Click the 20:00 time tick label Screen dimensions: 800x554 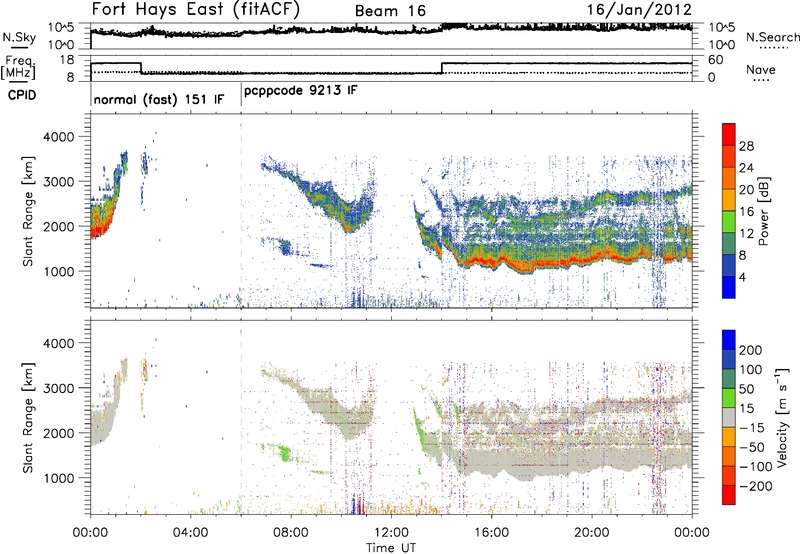pos(591,533)
